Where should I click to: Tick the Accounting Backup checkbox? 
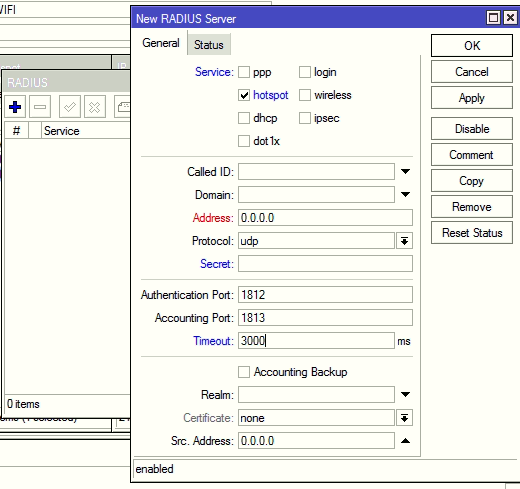click(x=244, y=372)
